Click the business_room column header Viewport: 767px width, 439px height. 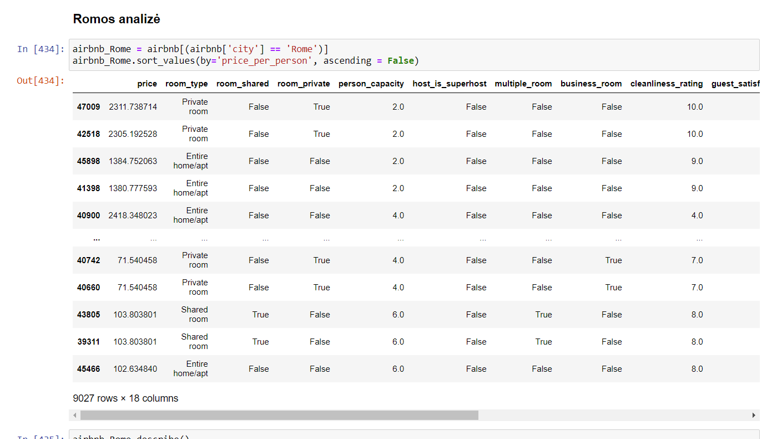[x=591, y=84]
